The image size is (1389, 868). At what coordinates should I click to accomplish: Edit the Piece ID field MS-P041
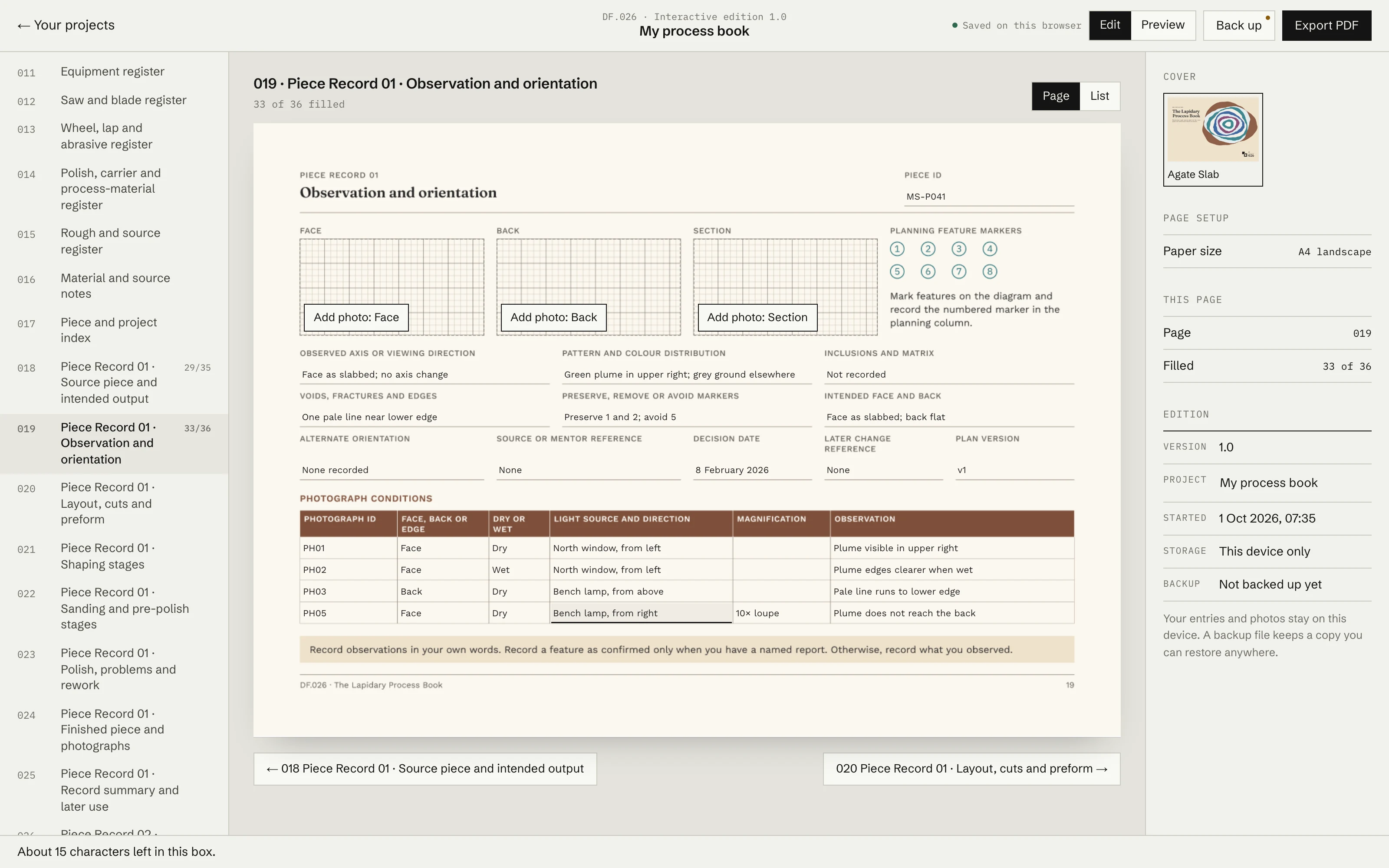(989, 196)
